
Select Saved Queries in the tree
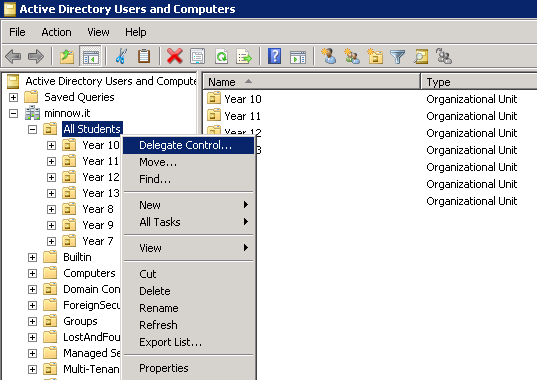[x=79, y=97]
